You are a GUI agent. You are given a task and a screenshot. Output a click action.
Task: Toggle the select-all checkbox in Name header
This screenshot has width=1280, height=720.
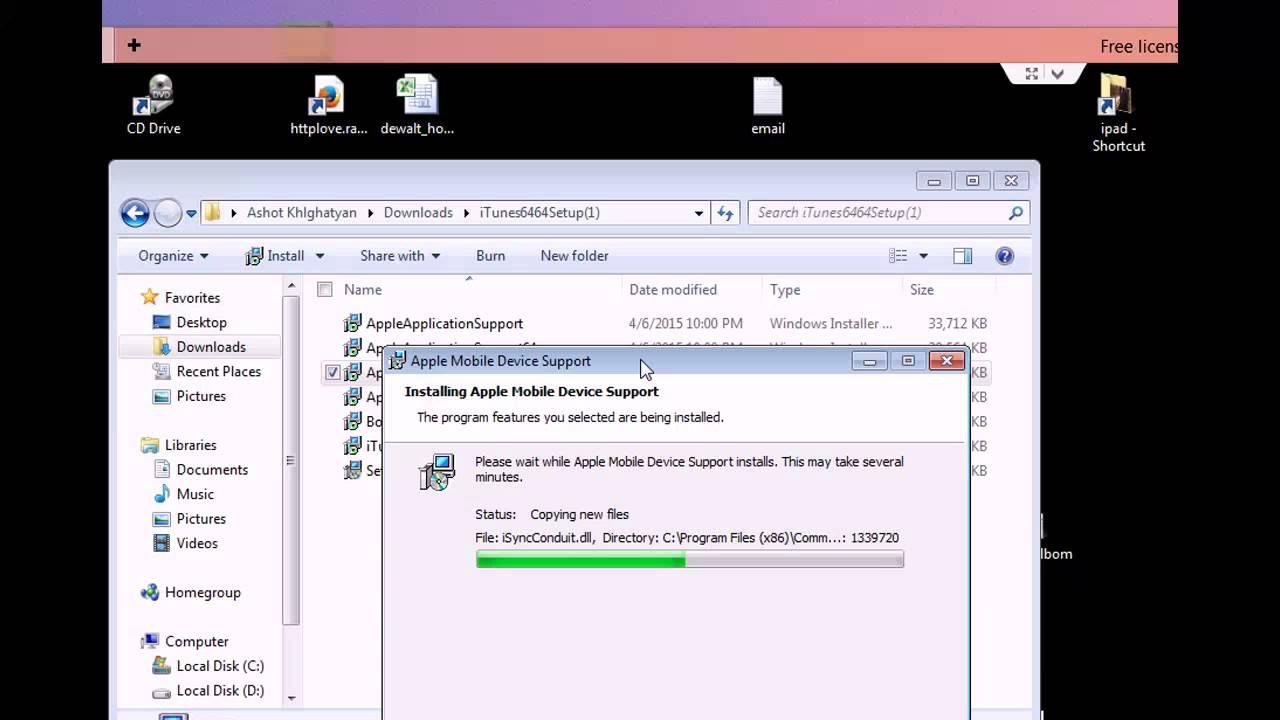tap(324, 289)
